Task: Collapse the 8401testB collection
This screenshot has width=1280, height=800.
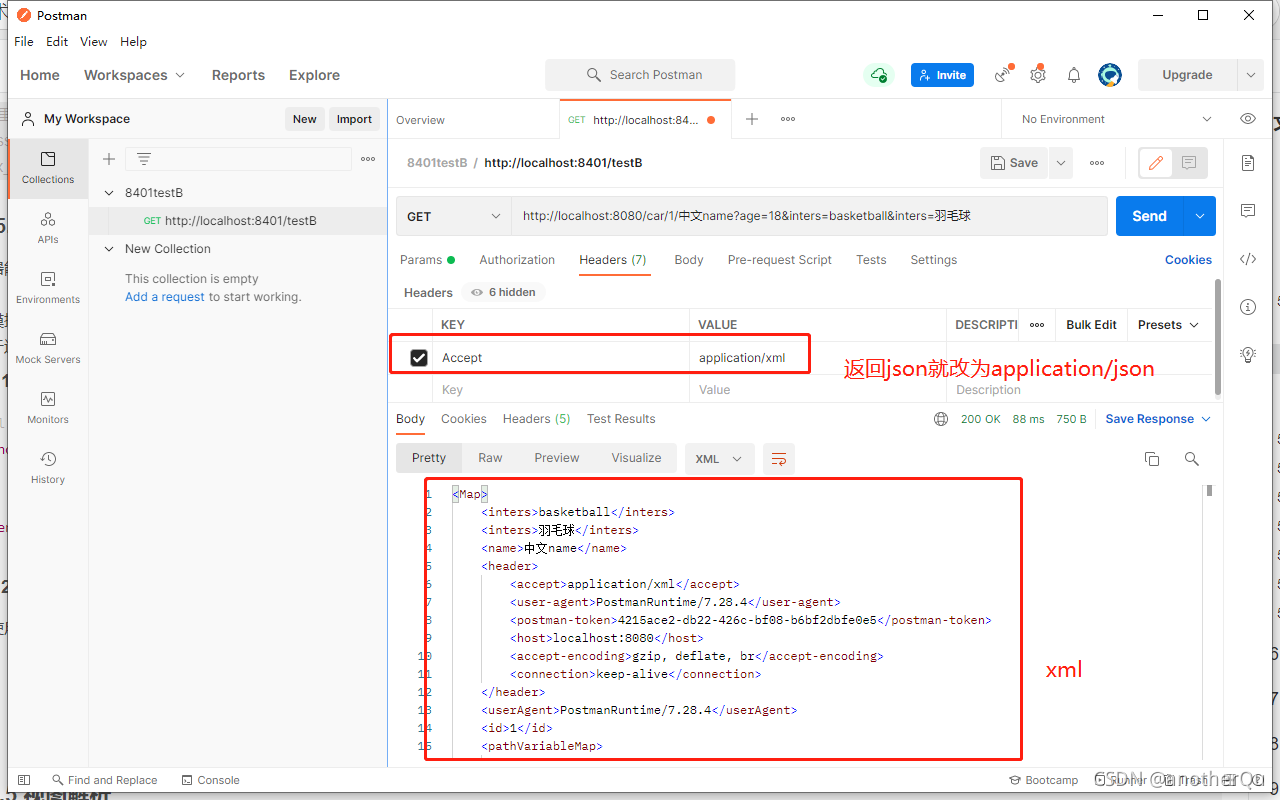Action: point(110,193)
